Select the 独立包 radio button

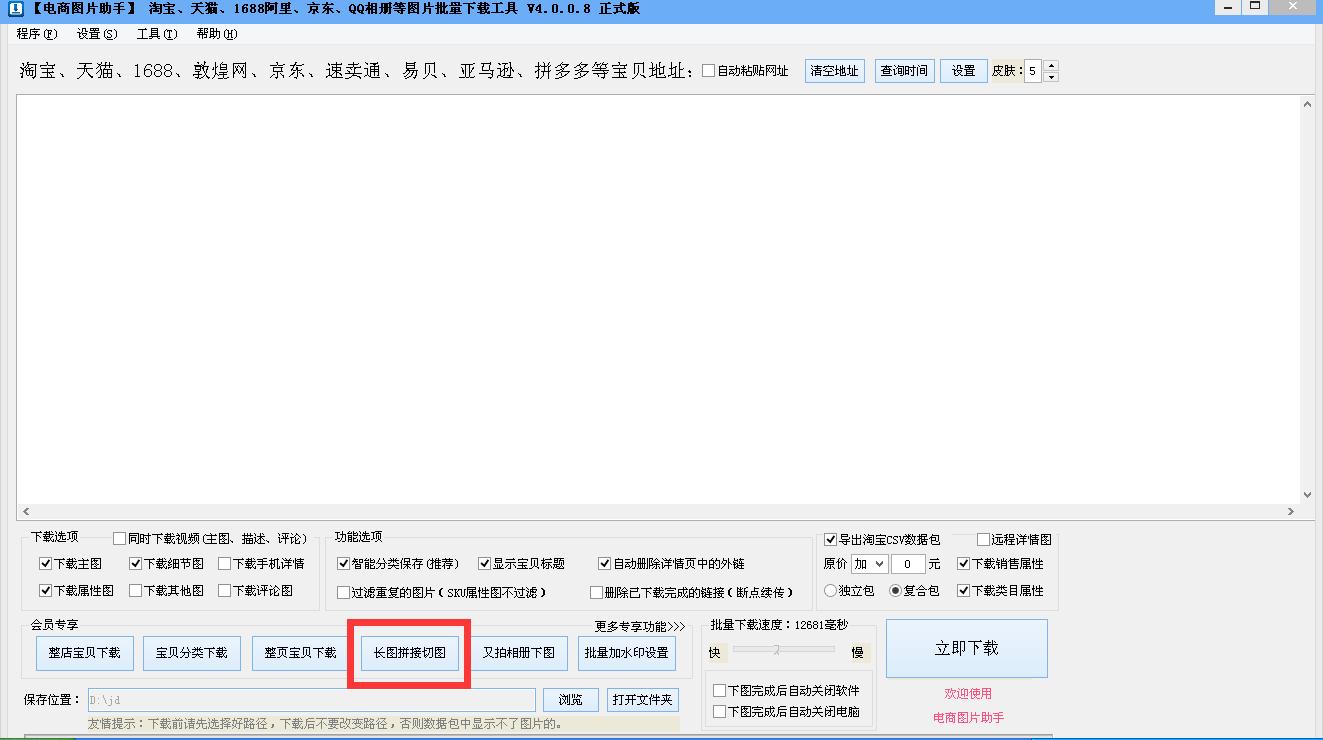pyautogui.click(x=829, y=589)
